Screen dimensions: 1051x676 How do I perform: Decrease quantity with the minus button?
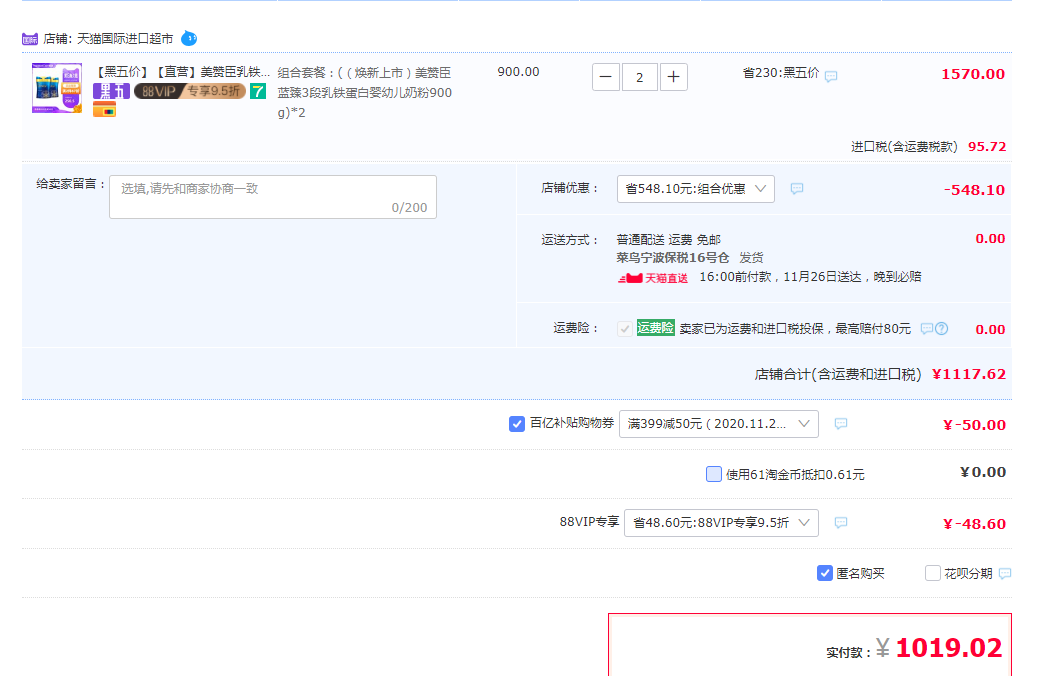point(605,77)
